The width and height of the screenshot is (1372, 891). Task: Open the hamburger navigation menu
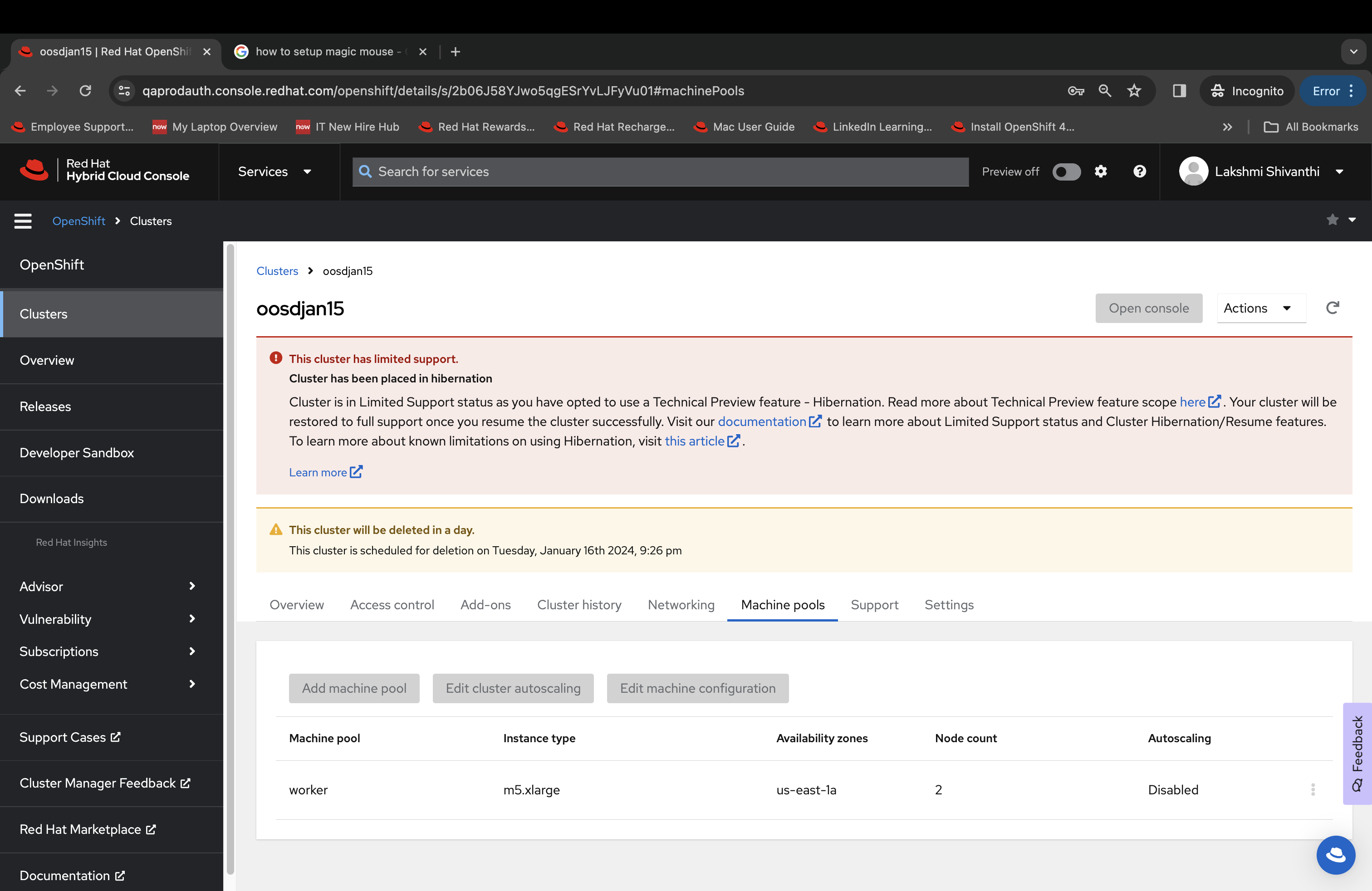click(23, 221)
